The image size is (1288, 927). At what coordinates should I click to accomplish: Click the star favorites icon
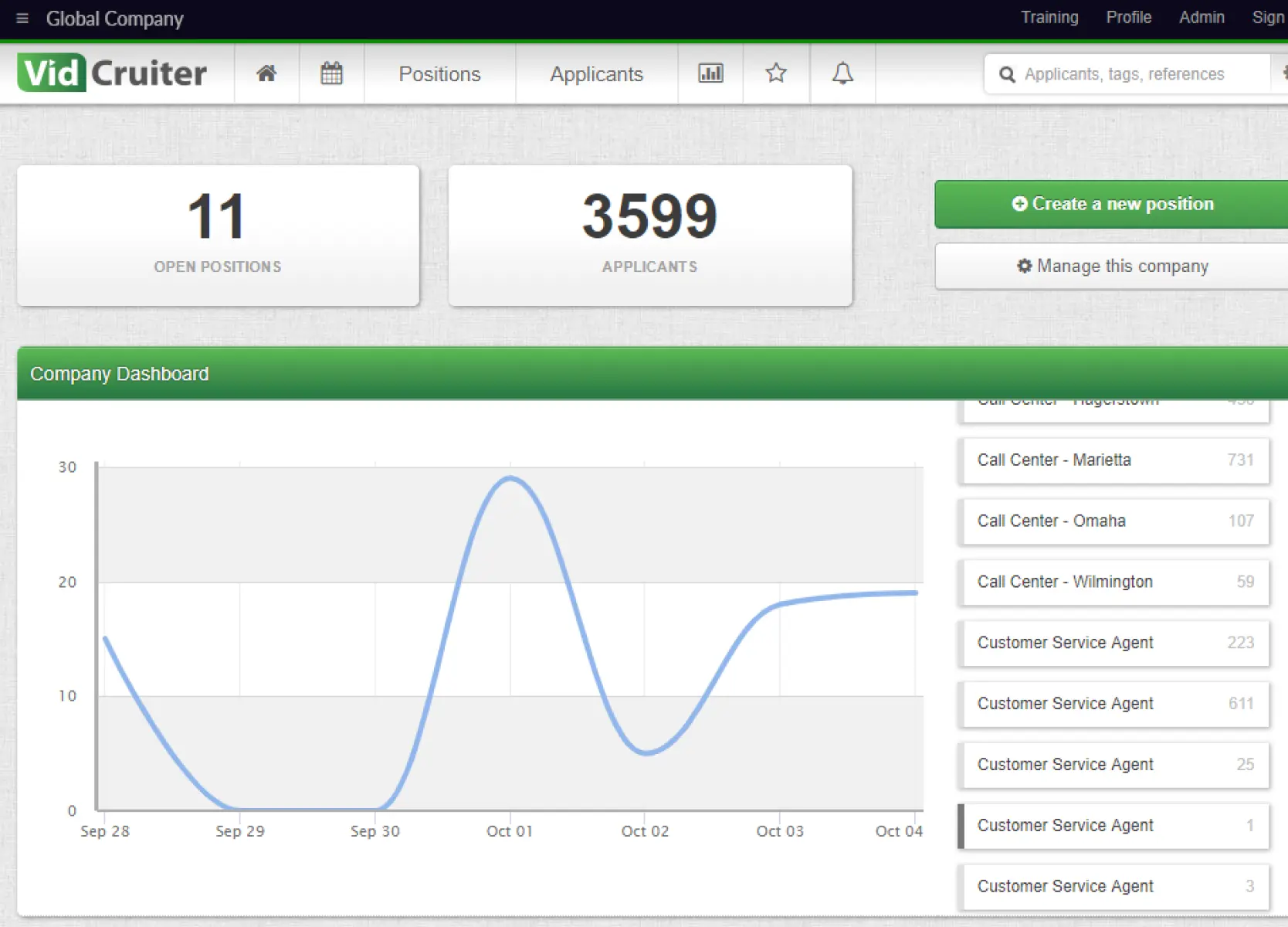[776, 73]
